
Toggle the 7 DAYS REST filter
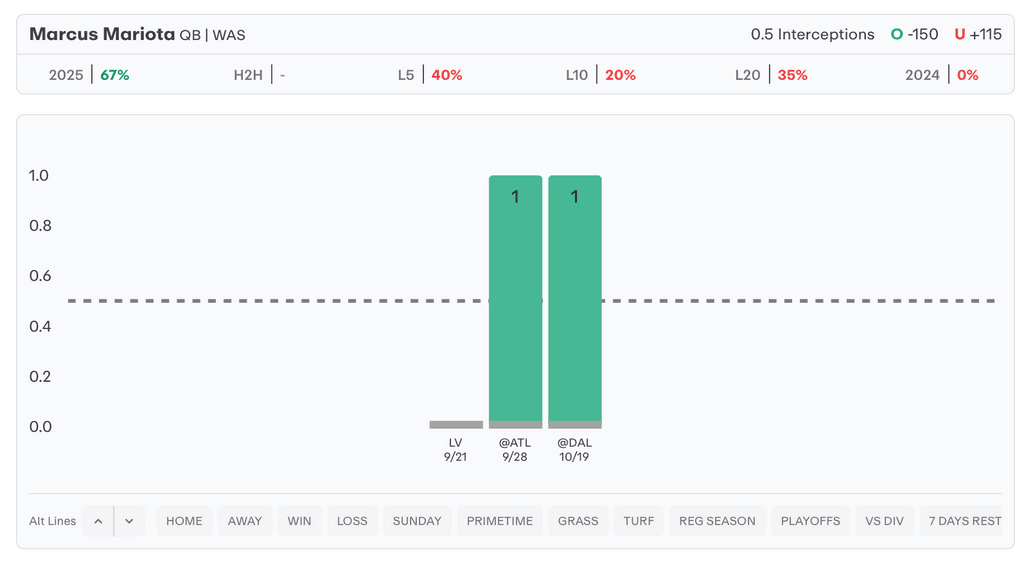(x=964, y=521)
